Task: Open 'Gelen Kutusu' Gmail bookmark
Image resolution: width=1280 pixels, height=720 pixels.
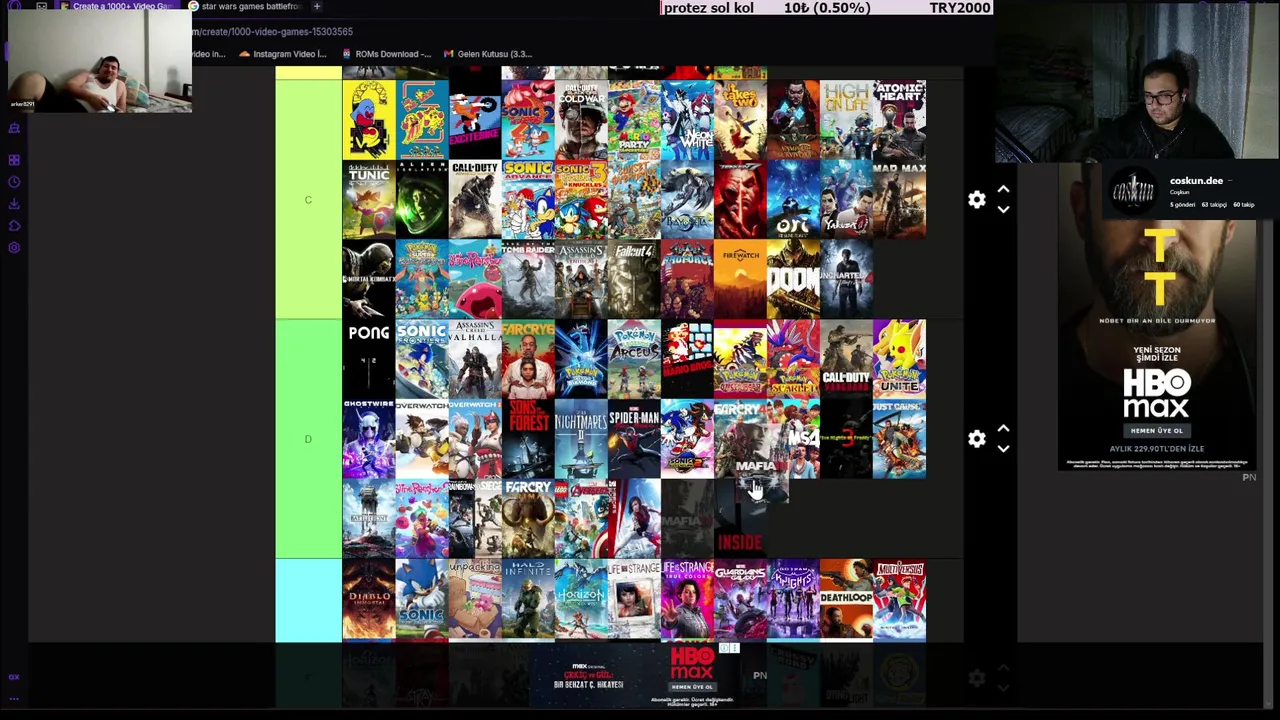Action: [x=488, y=54]
